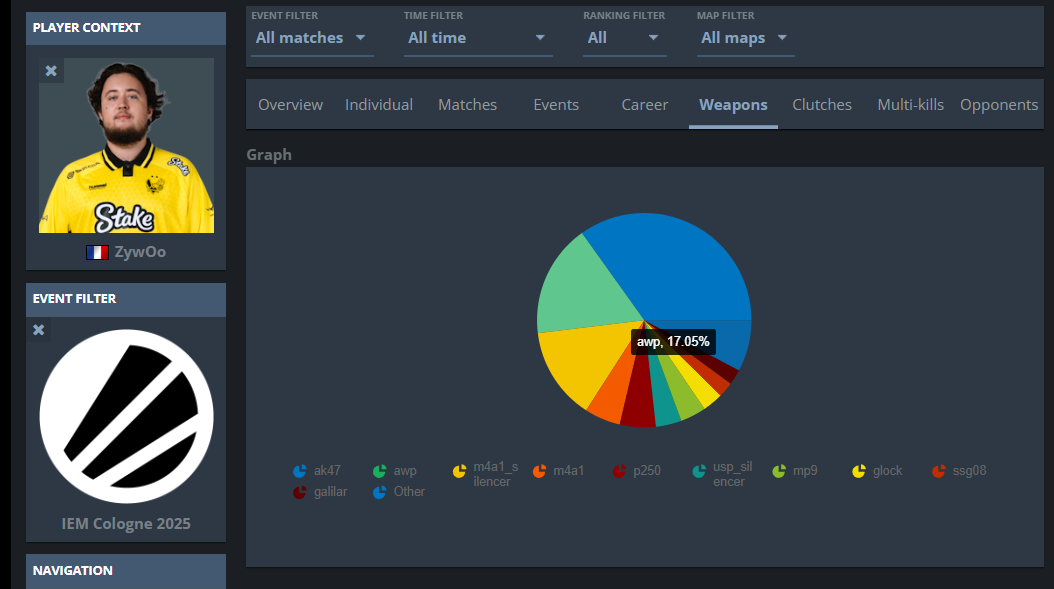
Task: Click the glock legend label
Action: point(887,471)
